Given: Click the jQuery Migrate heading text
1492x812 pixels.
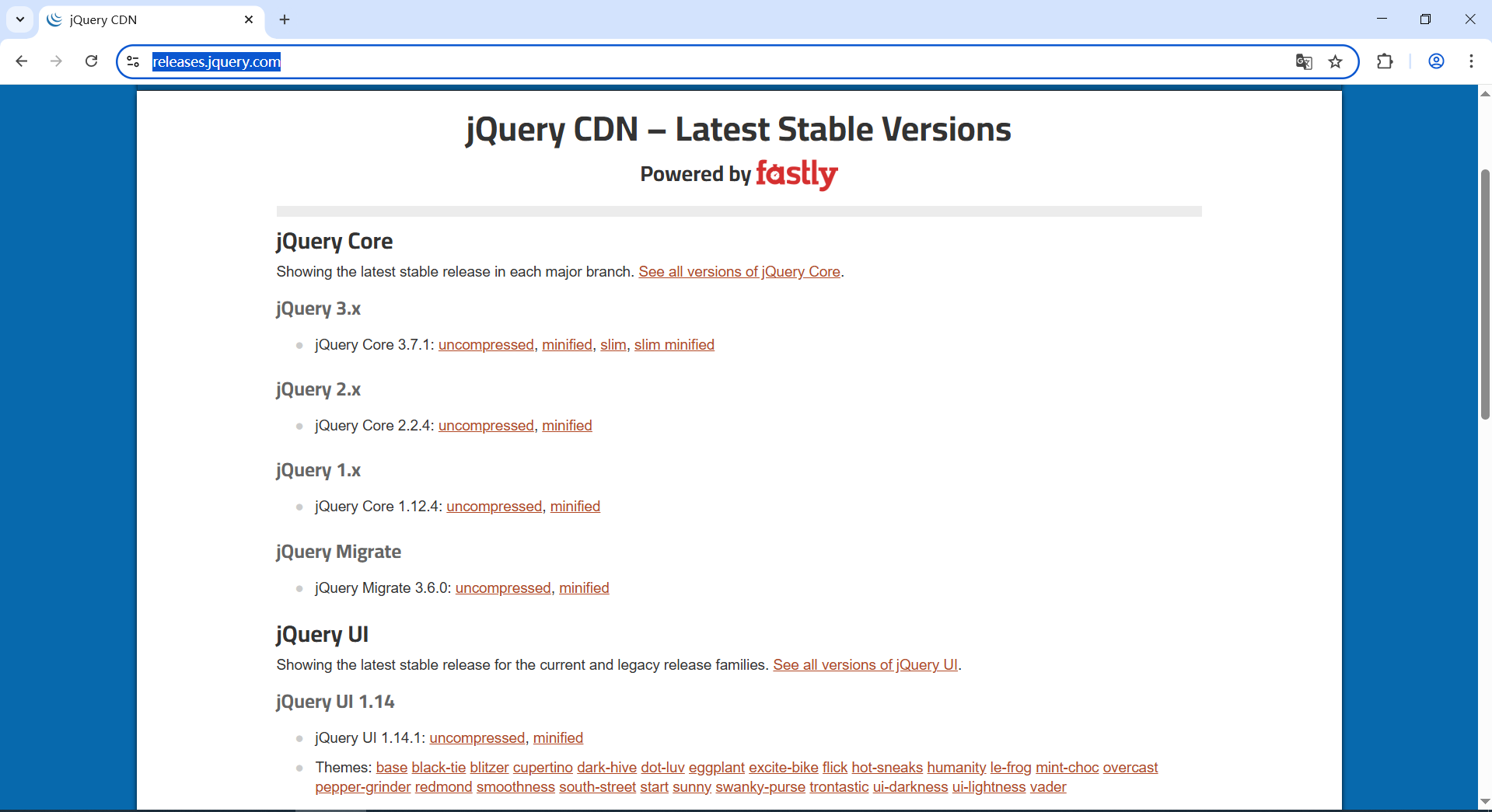Looking at the screenshot, I should coord(339,552).
